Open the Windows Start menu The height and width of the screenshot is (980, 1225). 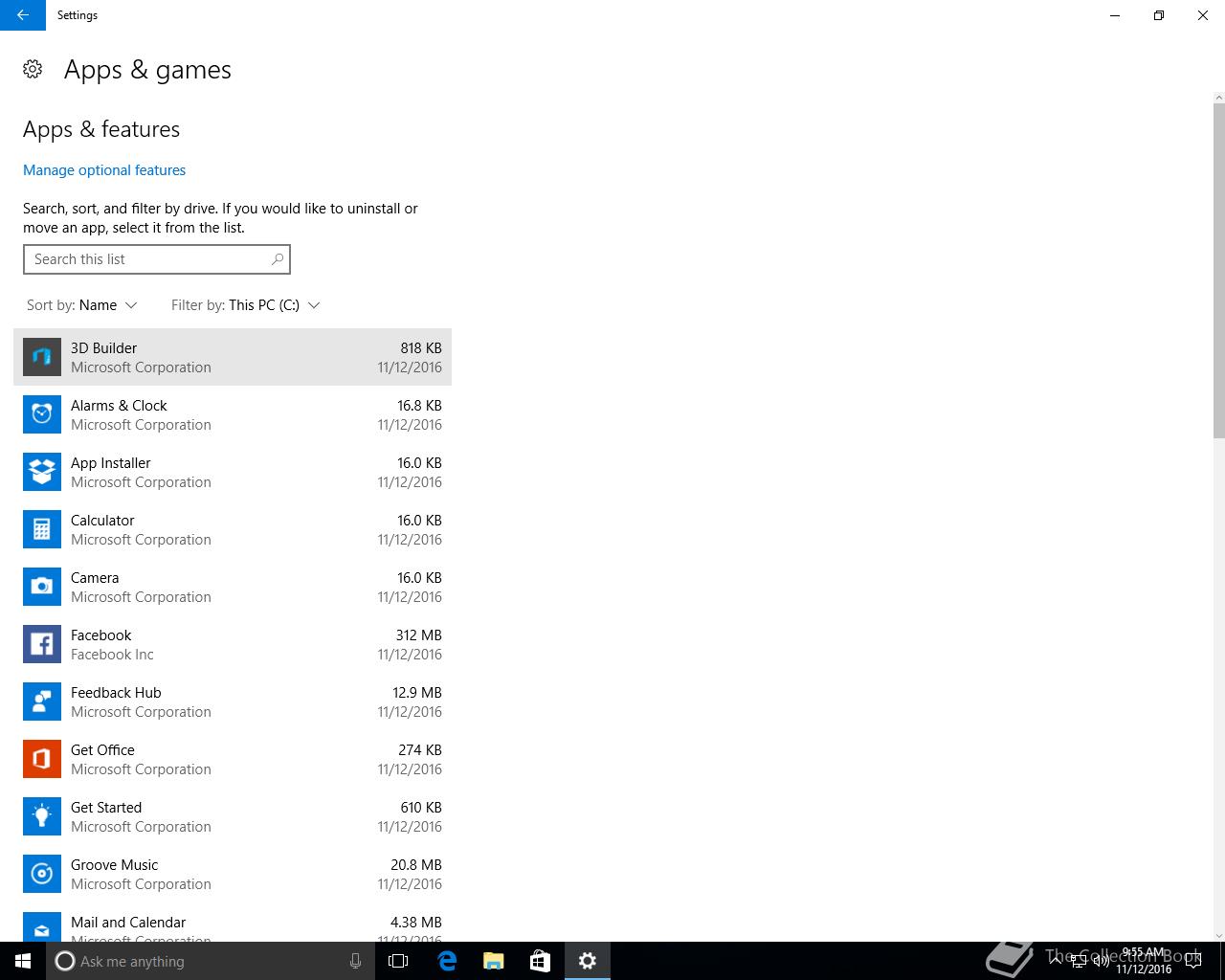click(x=23, y=961)
